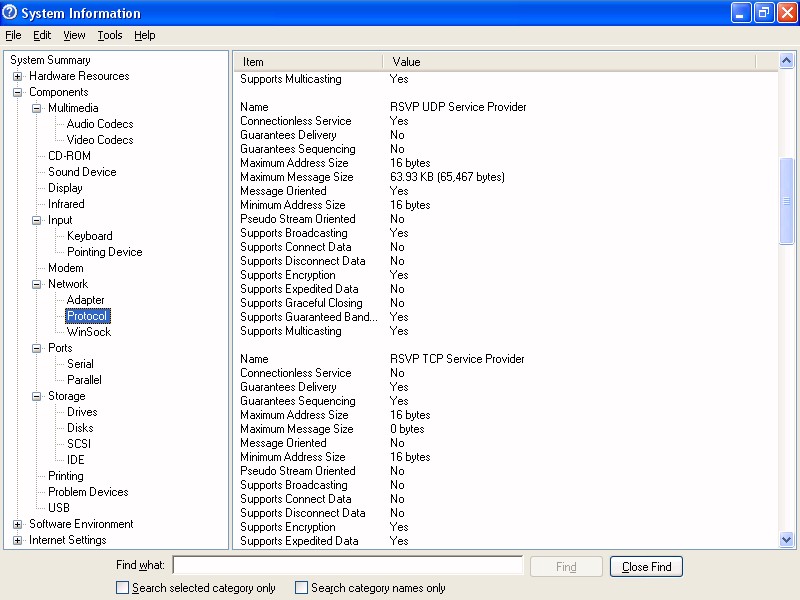The width and height of the screenshot is (800, 600).
Task: Select WinSock under Network
Action: (x=88, y=332)
